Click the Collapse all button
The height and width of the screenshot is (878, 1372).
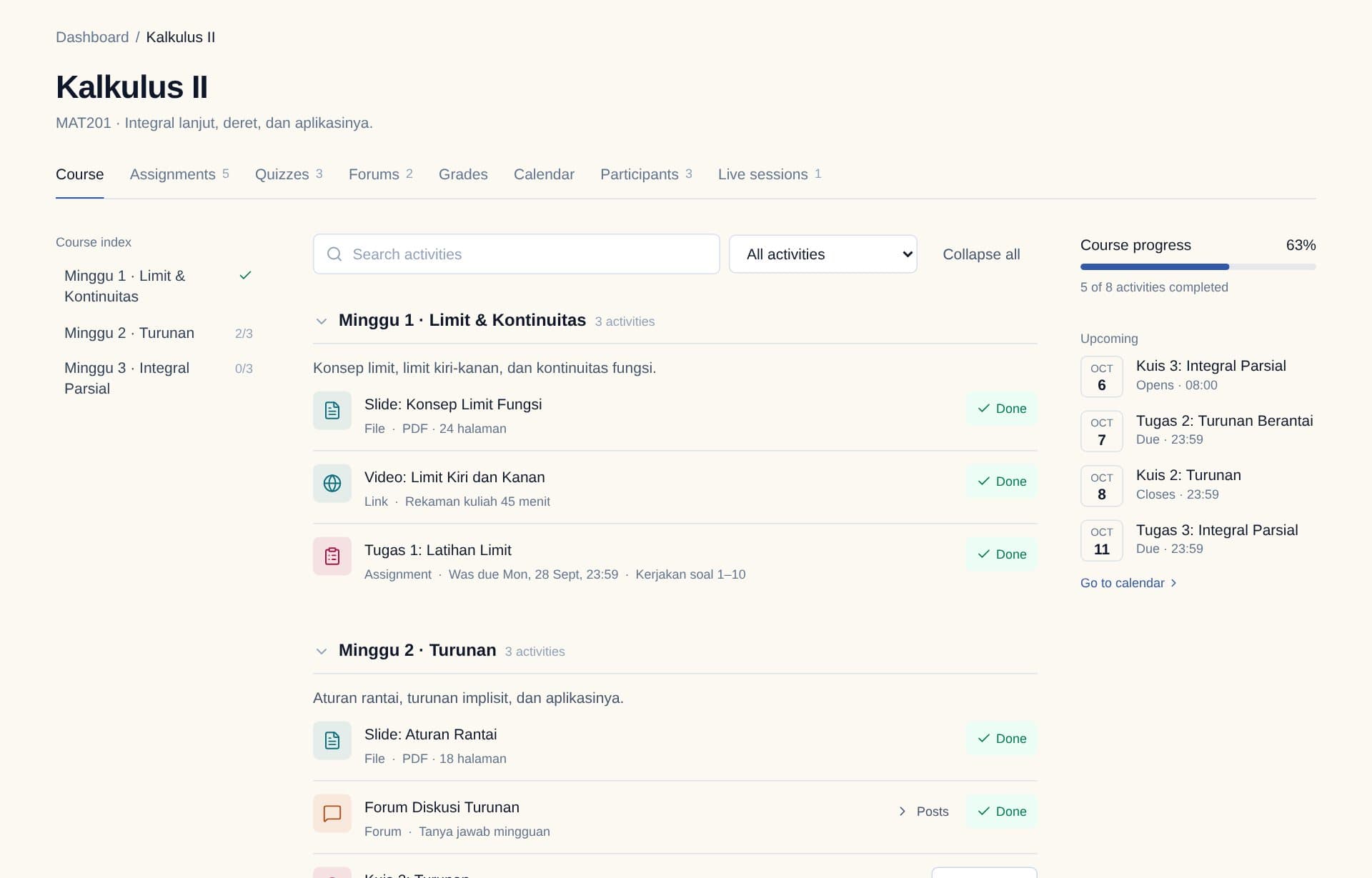(981, 254)
